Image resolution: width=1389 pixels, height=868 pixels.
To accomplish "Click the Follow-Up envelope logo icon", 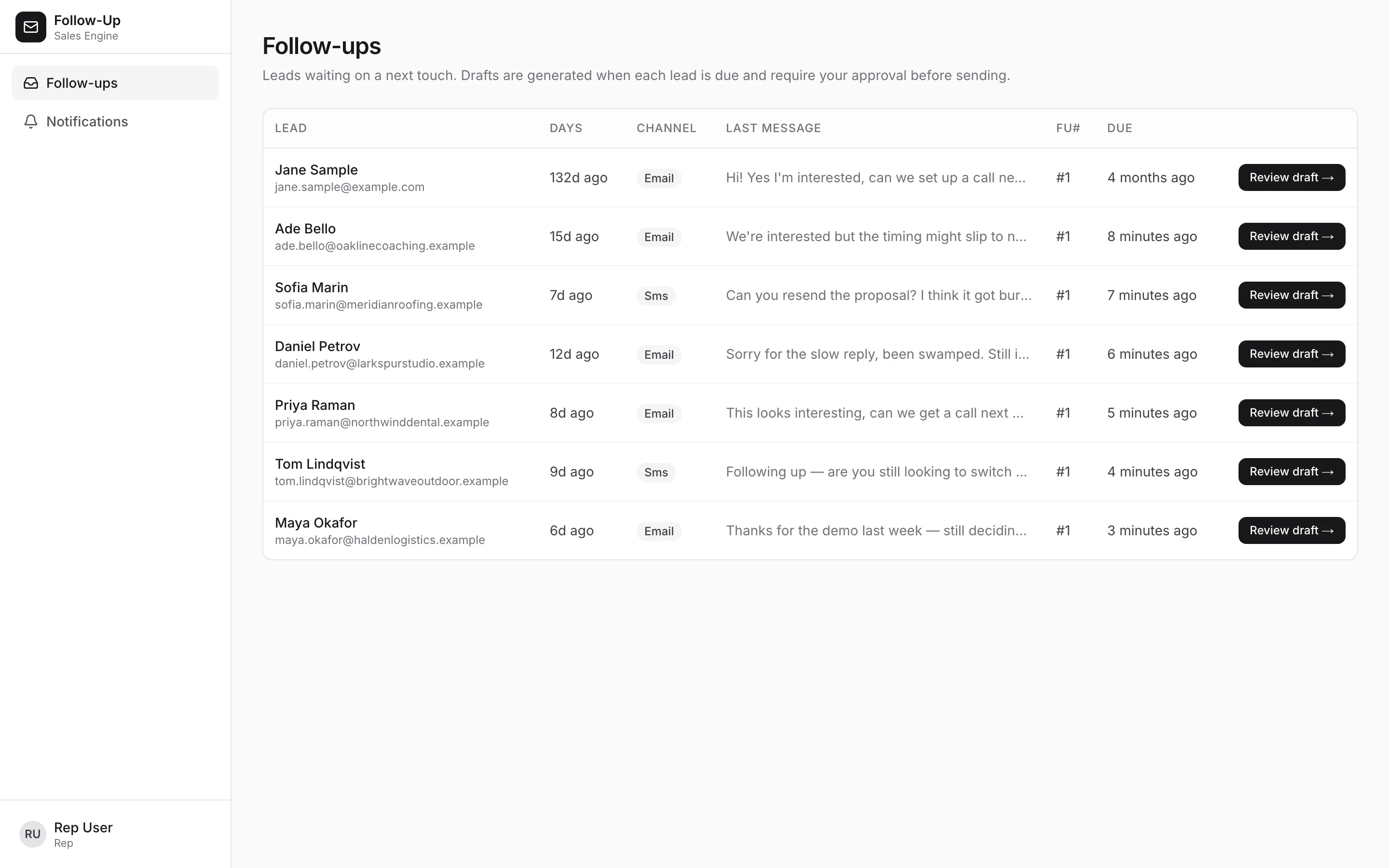I will coord(30,27).
